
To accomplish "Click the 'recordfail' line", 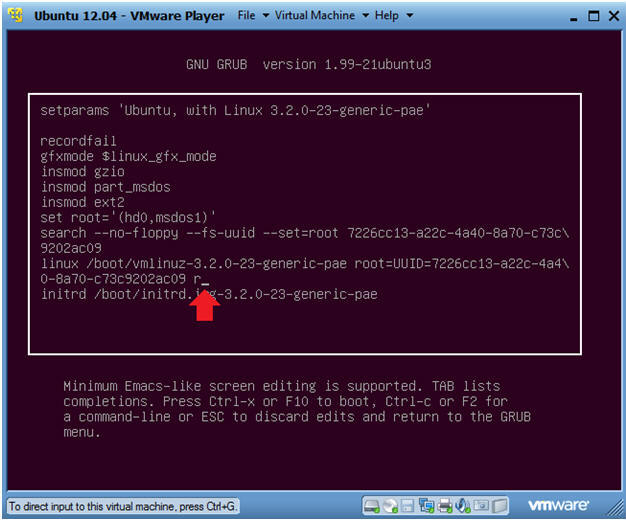I will (78, 141).
